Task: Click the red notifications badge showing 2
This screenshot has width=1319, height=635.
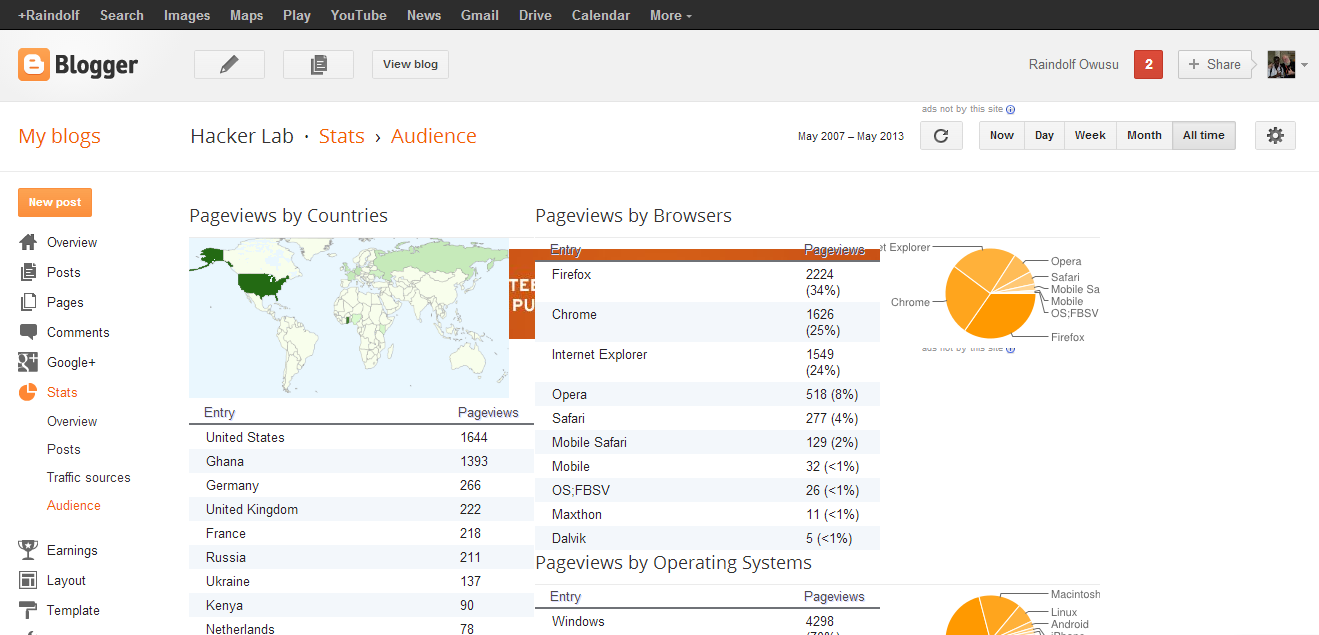Action: tap(1148, 64)
